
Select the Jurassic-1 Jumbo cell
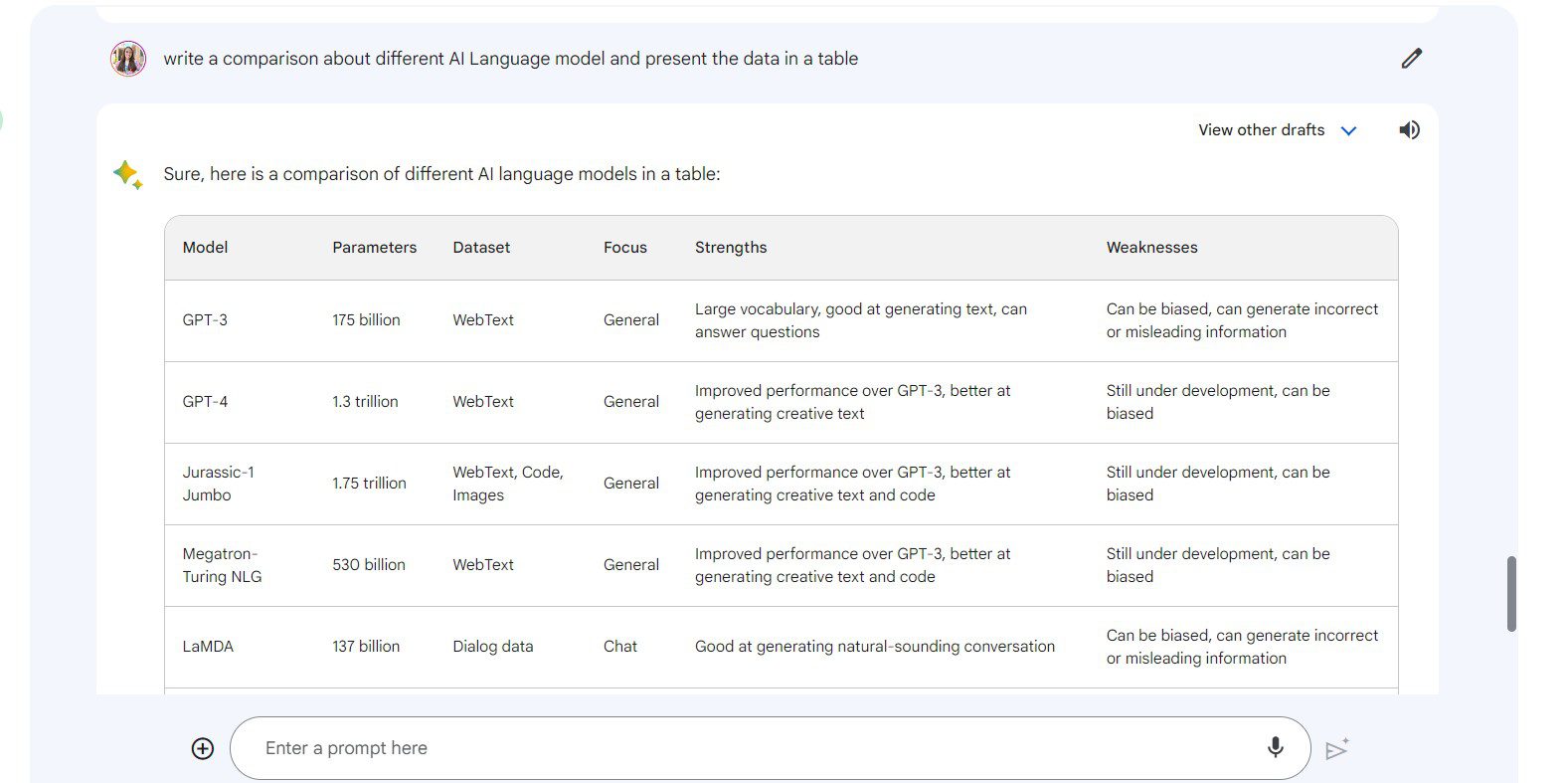(x=219, y=484)
